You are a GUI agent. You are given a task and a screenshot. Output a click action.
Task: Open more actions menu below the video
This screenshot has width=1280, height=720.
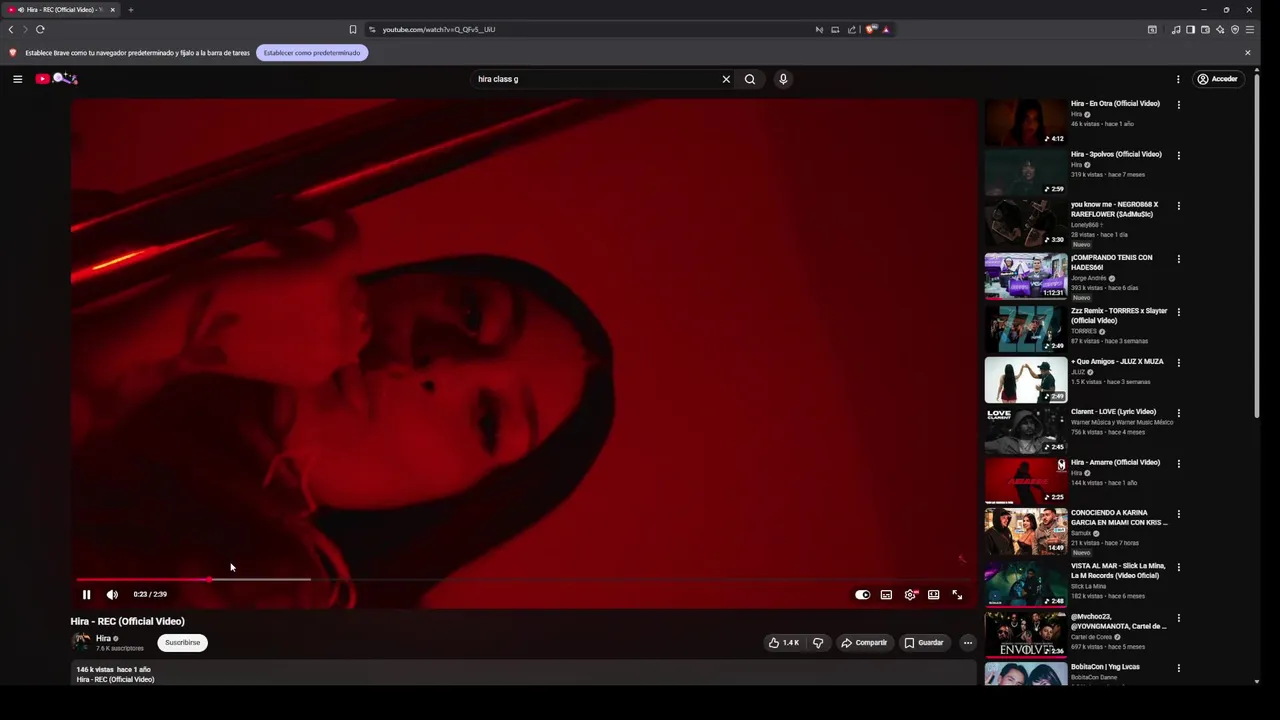coord(967,643)
